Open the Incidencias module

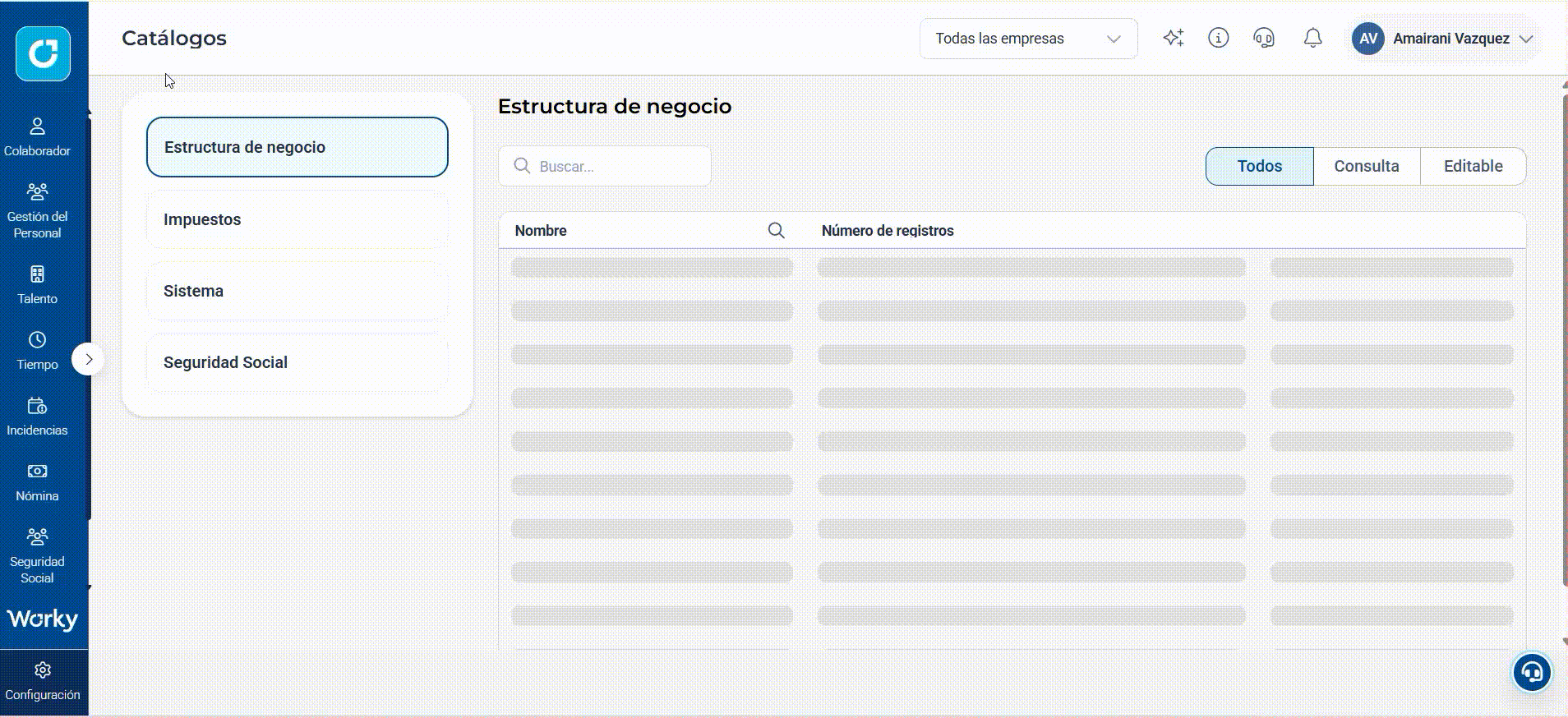[37, 417]
